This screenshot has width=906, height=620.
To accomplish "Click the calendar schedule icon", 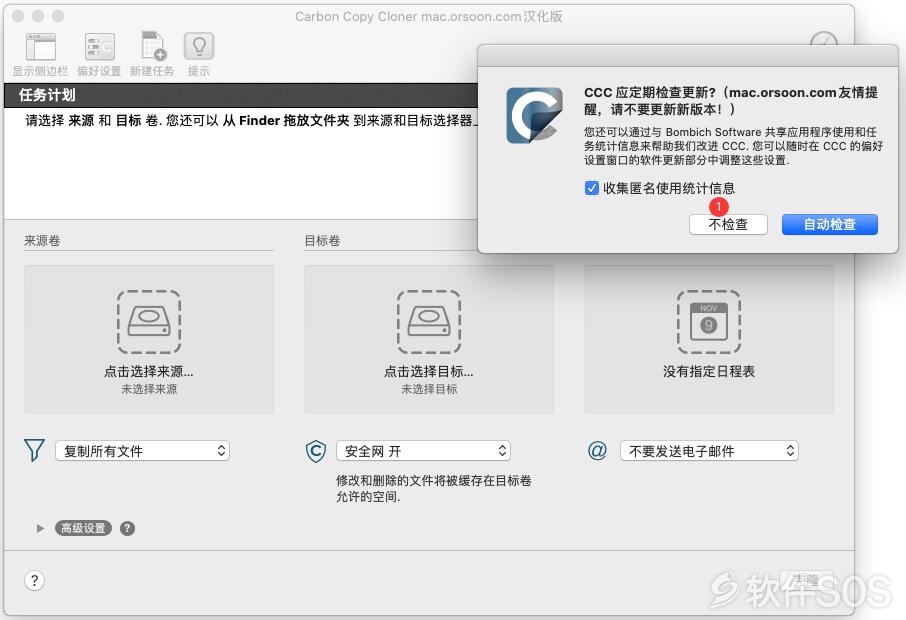I will [x=708, y=322].
